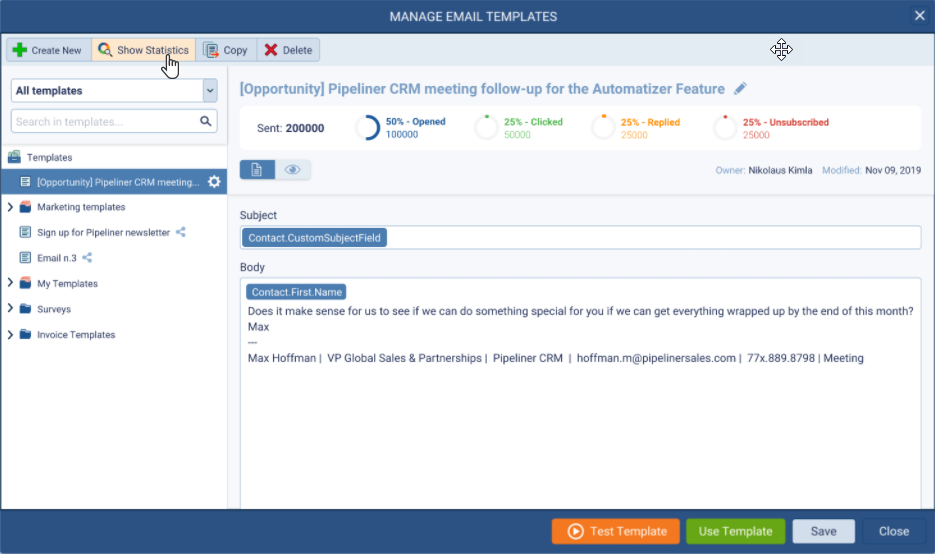Click the search magnifier icon
935x554 pixels.
(206, 122)
